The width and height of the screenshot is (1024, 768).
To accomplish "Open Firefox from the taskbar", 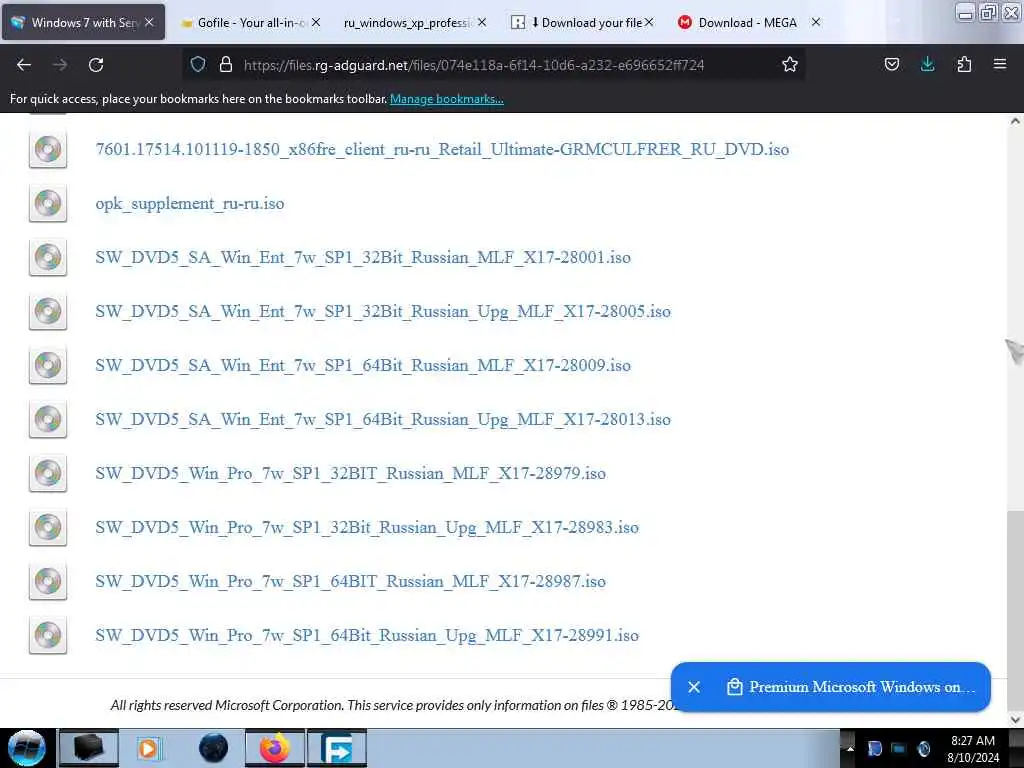I will [x=275, y=748].
